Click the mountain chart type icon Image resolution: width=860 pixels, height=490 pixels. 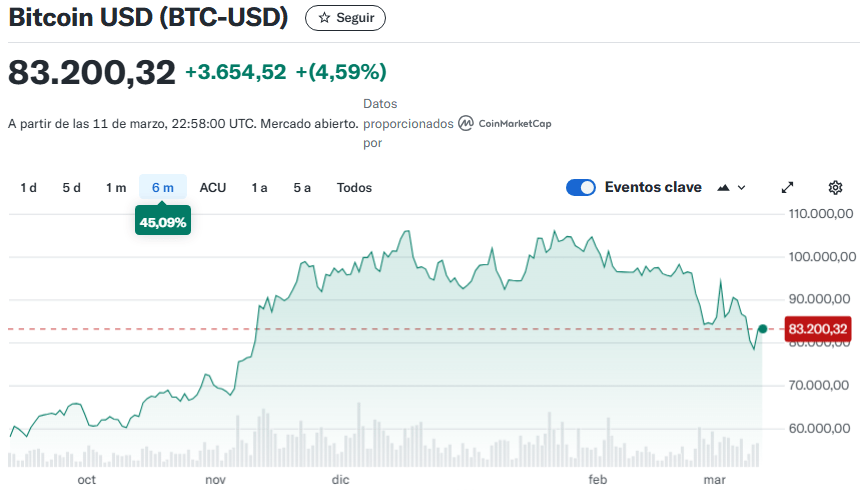pyautogui.click(x=724, y=187)
